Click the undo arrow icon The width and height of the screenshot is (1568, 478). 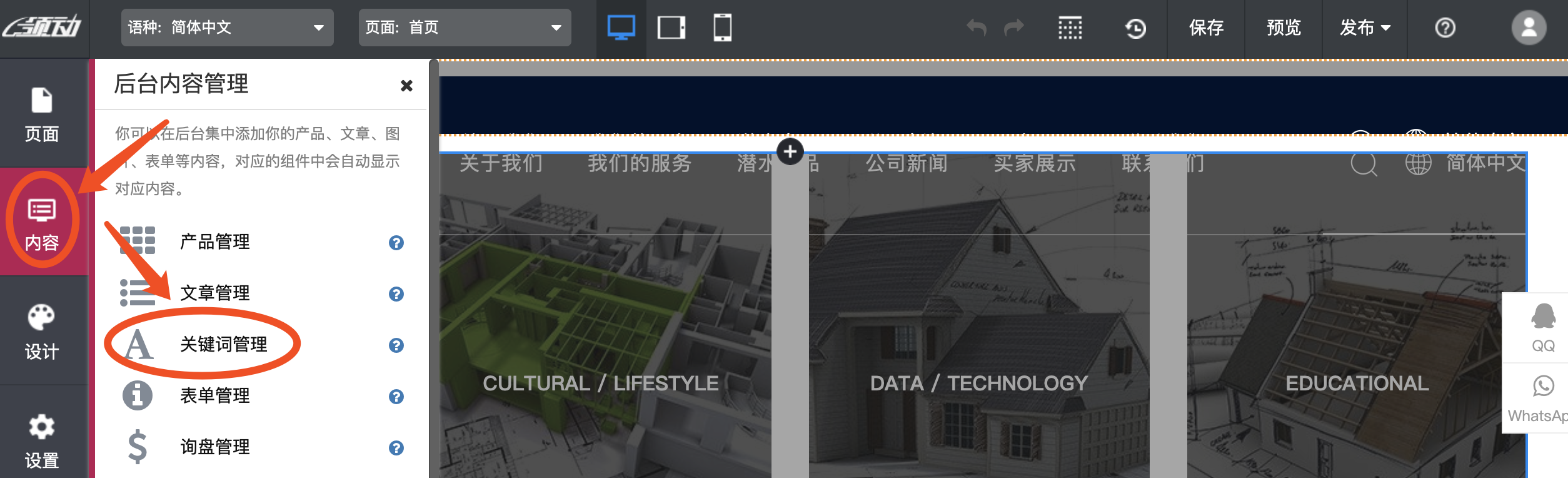click(976, 28)
